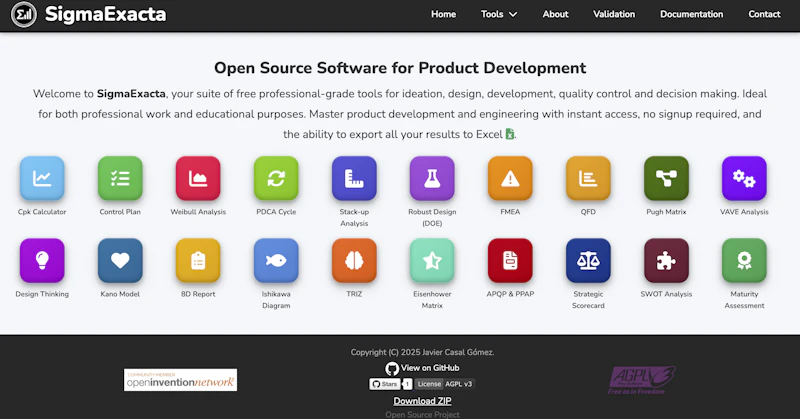Expand the Tools dropdown menu
Viewport: 800px width, 419px height.
point(498,14)
